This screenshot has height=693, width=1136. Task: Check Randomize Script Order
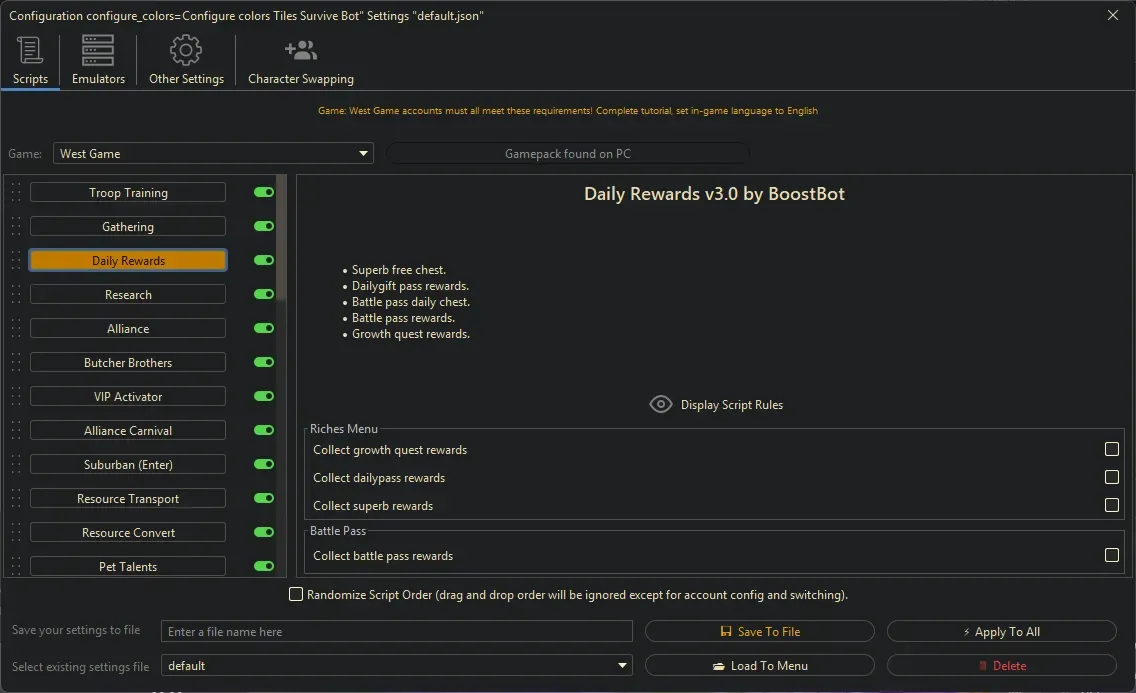click(x=296, y=594)
